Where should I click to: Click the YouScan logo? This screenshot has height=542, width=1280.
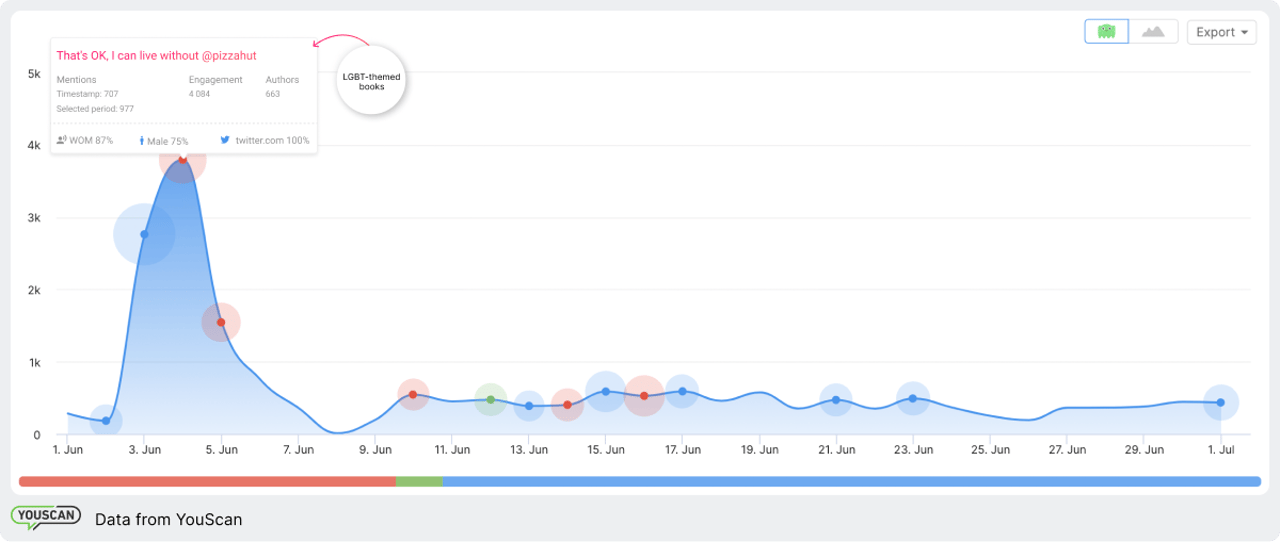point(45,517)
